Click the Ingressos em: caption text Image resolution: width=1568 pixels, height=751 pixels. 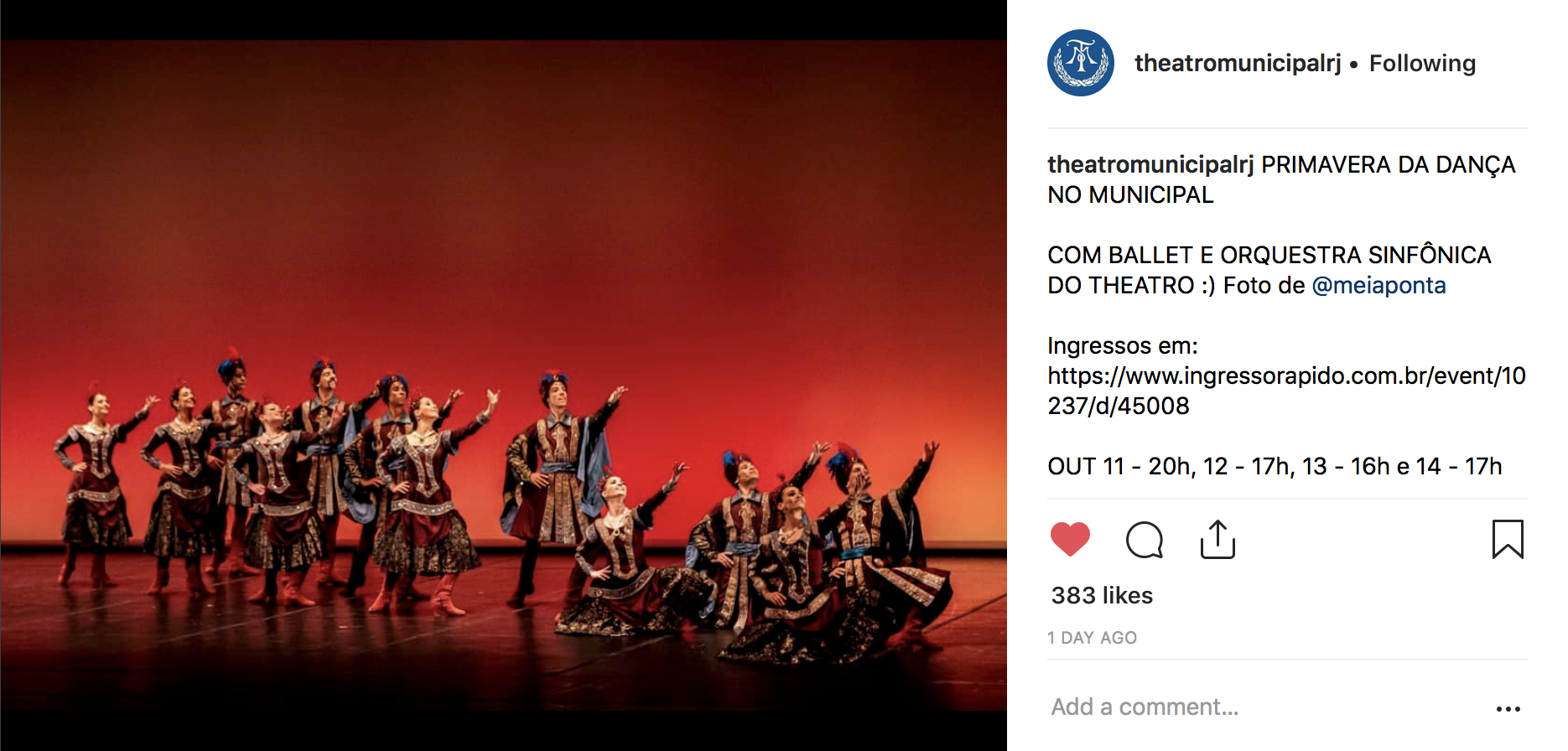coord(1123,345)
